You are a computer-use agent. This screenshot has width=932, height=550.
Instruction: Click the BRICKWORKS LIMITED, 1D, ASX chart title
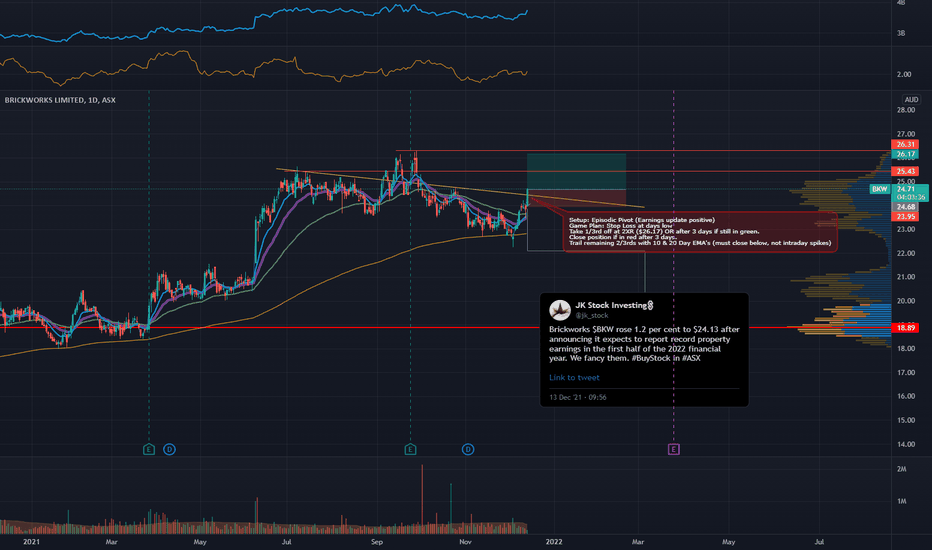60,100
